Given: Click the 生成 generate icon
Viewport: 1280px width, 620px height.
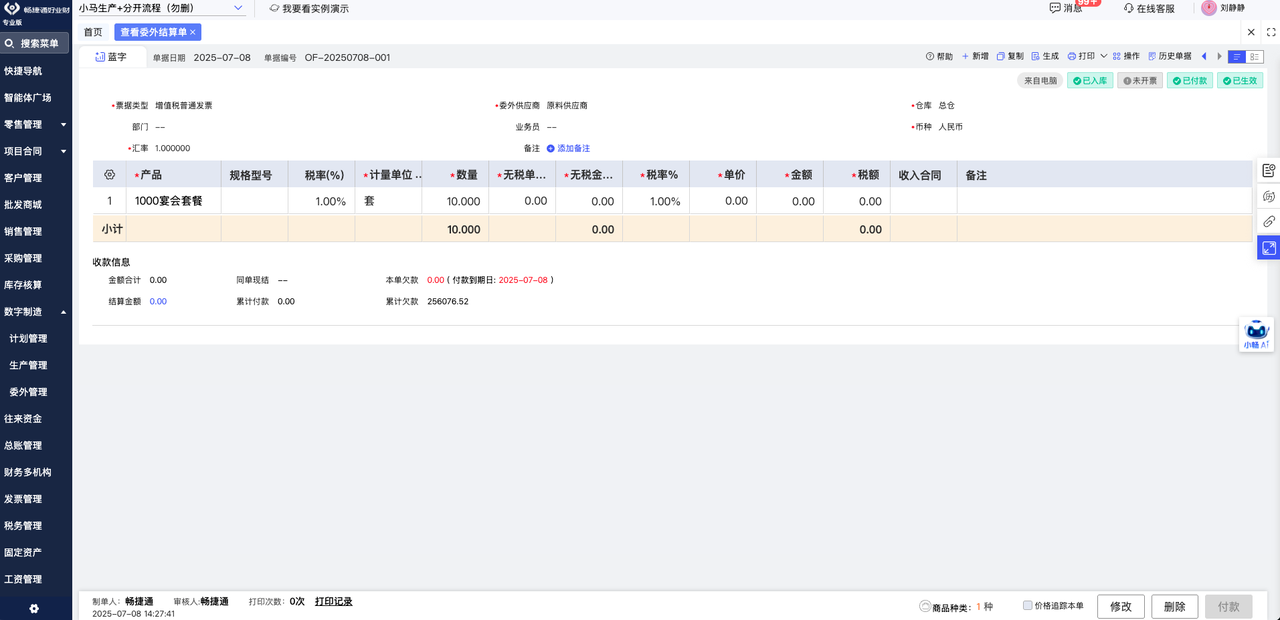Looking at the screenshot, I should coord(1036,57).
